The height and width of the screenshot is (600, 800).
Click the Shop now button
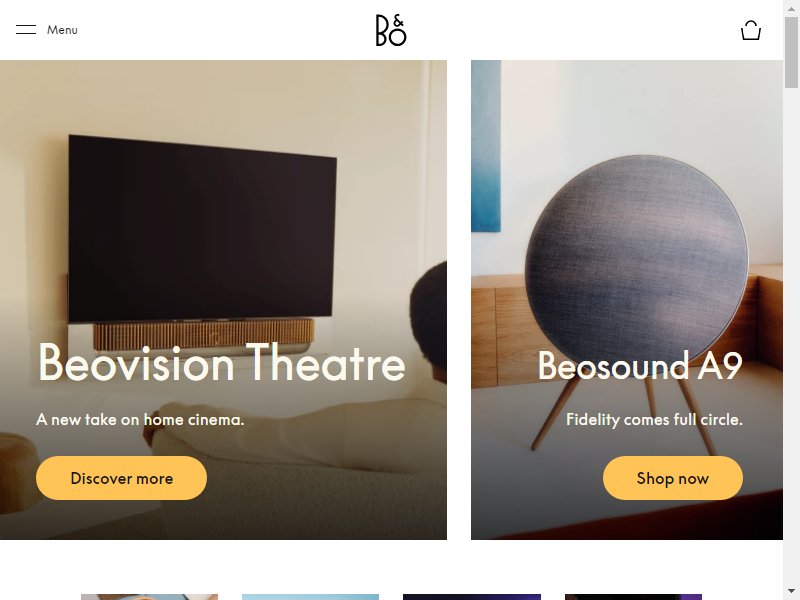click(672, 478)
